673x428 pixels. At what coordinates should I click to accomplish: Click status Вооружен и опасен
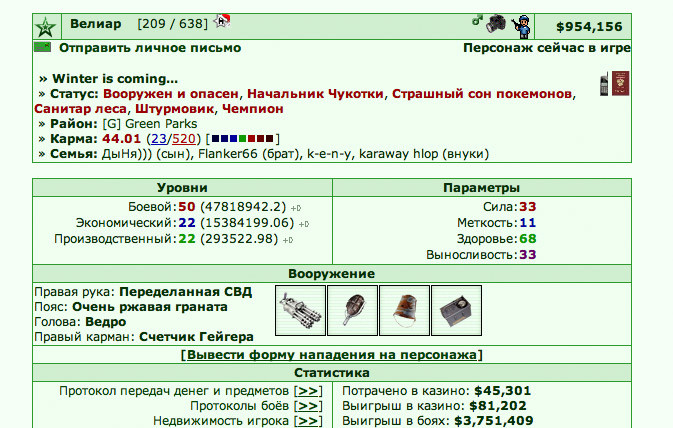pyautogui.click(x=171, y=94)
